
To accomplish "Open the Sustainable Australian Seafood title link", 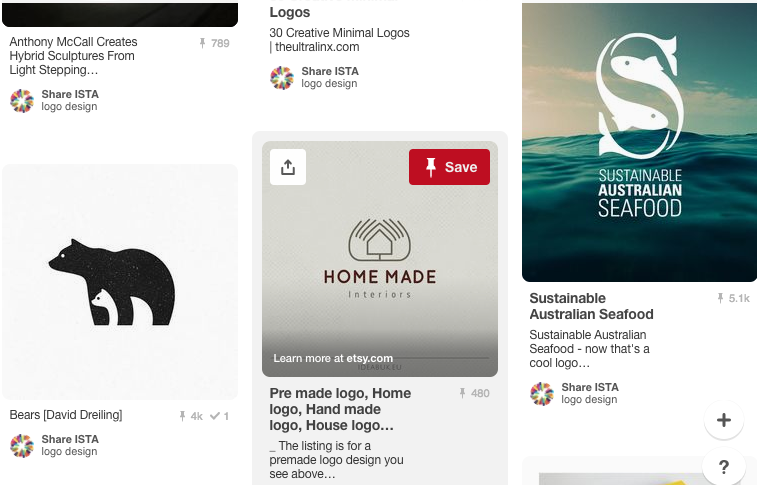I will tap(591, 306).
